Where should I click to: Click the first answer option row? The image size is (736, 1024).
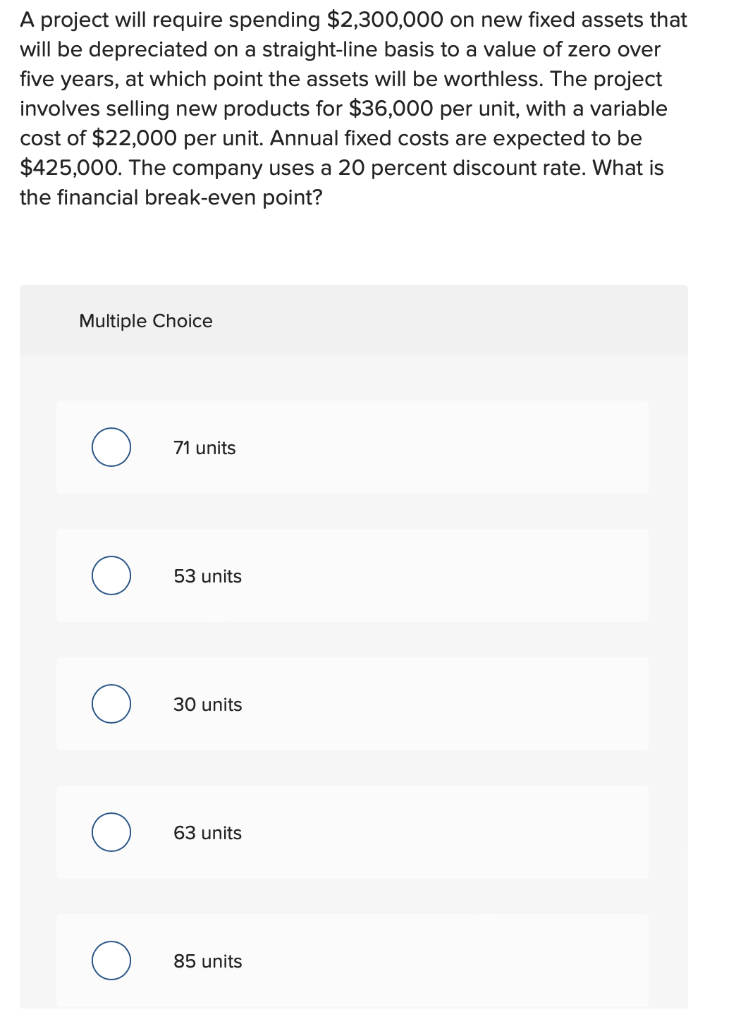point(354,447)
